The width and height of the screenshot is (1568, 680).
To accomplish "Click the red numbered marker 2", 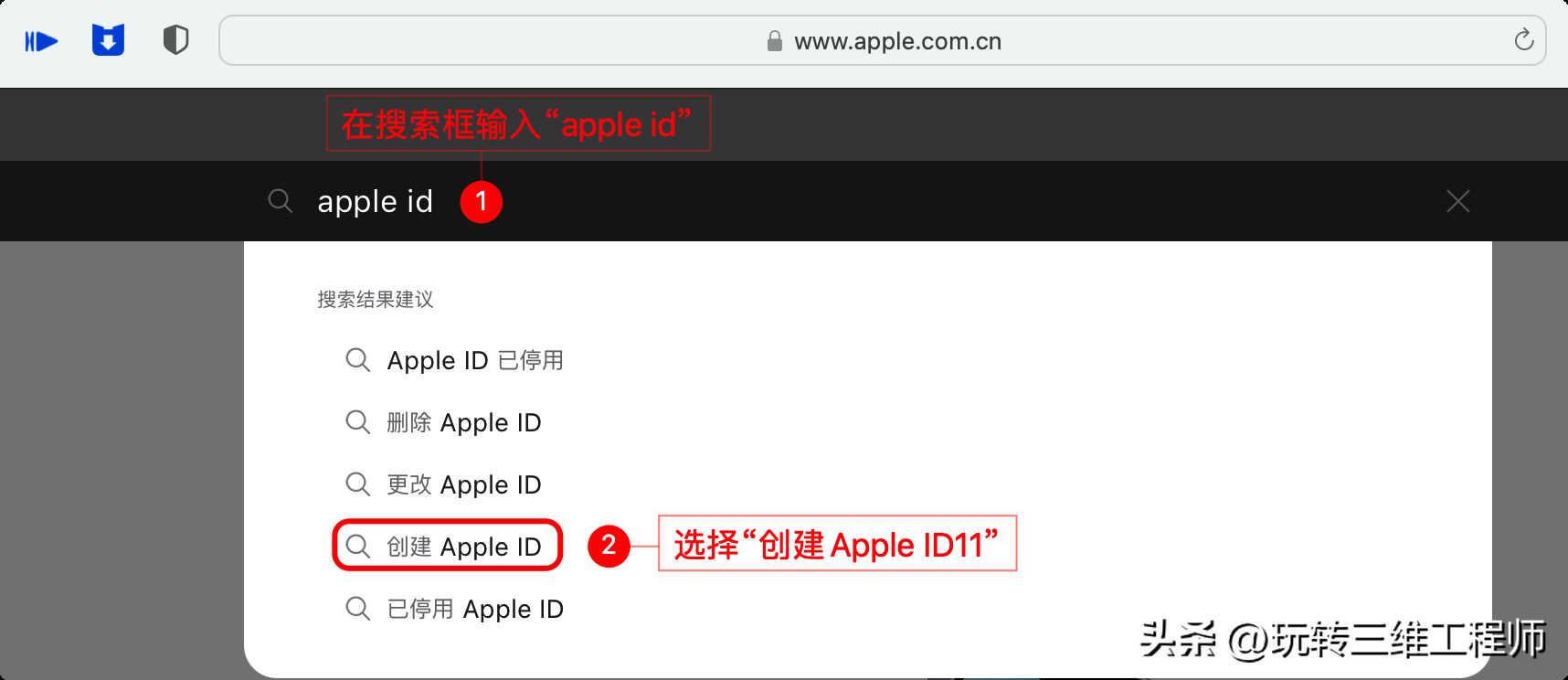I will click(609, 546).
